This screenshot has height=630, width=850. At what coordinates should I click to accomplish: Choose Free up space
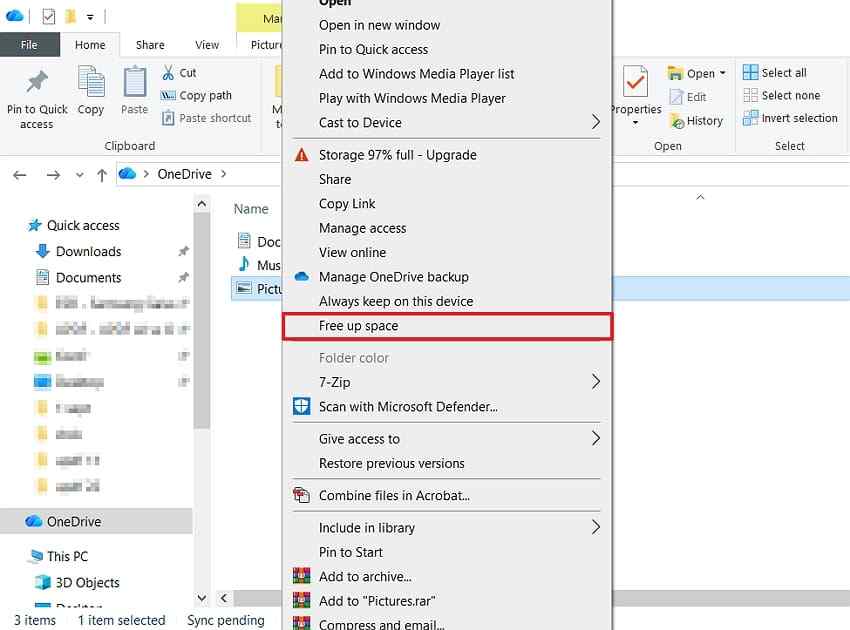click(447, 326)
